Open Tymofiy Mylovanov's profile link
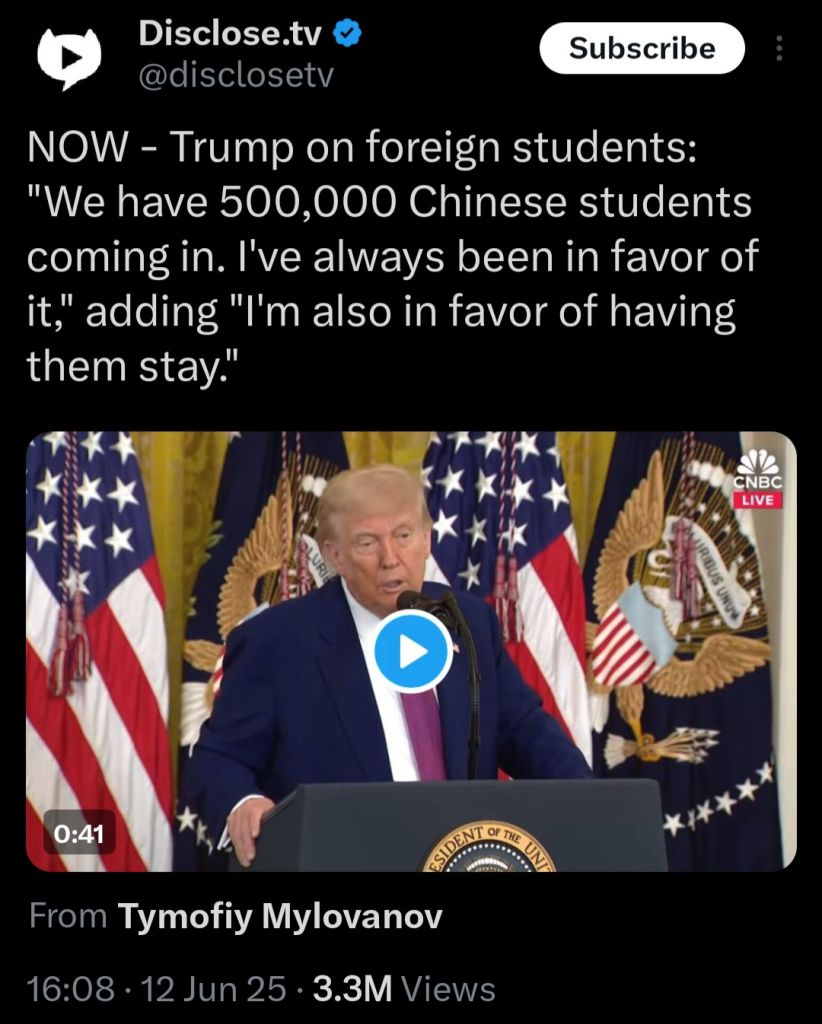822x1024 pixels. [x=280, y=916]
